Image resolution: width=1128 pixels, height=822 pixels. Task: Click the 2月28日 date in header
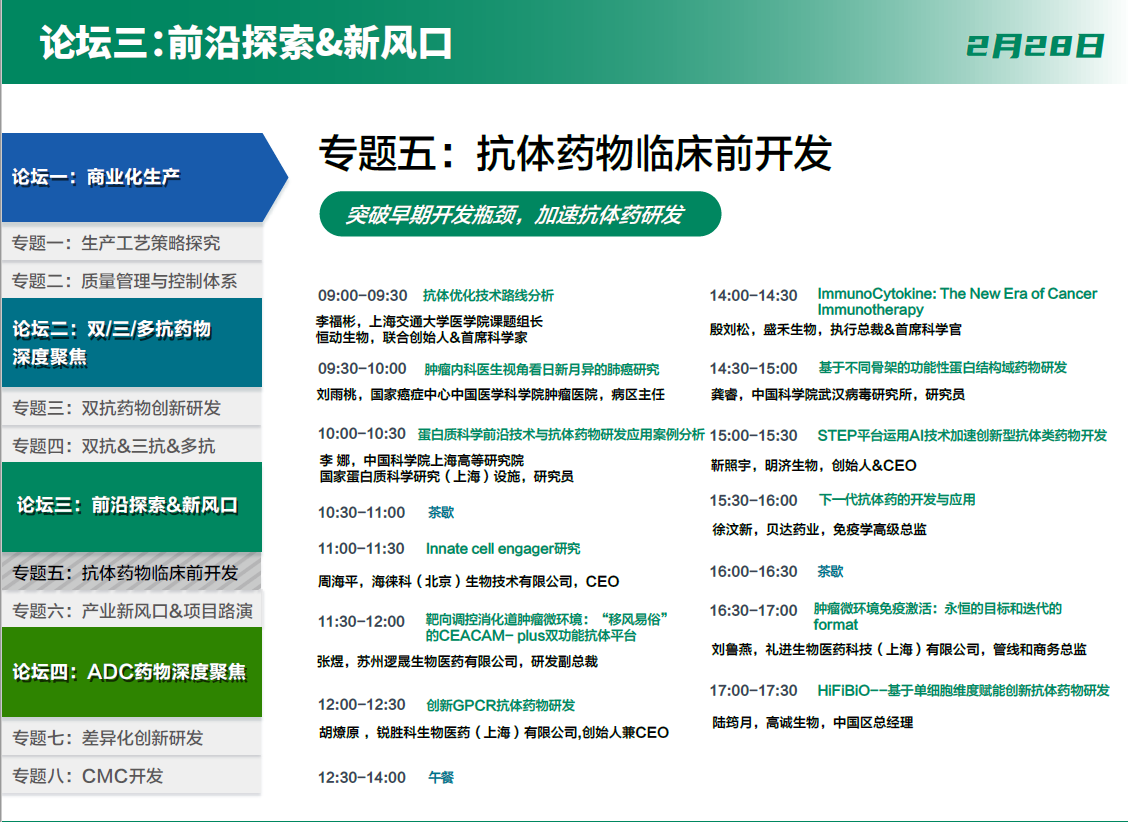point(1035,45)
